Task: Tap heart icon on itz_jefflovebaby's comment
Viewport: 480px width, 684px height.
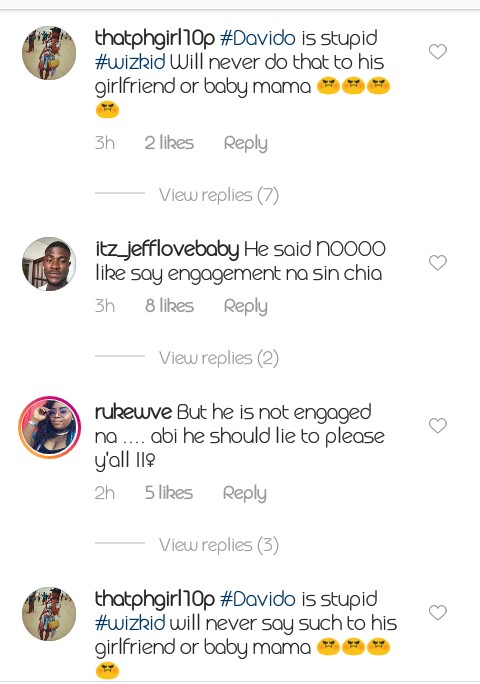Action: point(438,263)
